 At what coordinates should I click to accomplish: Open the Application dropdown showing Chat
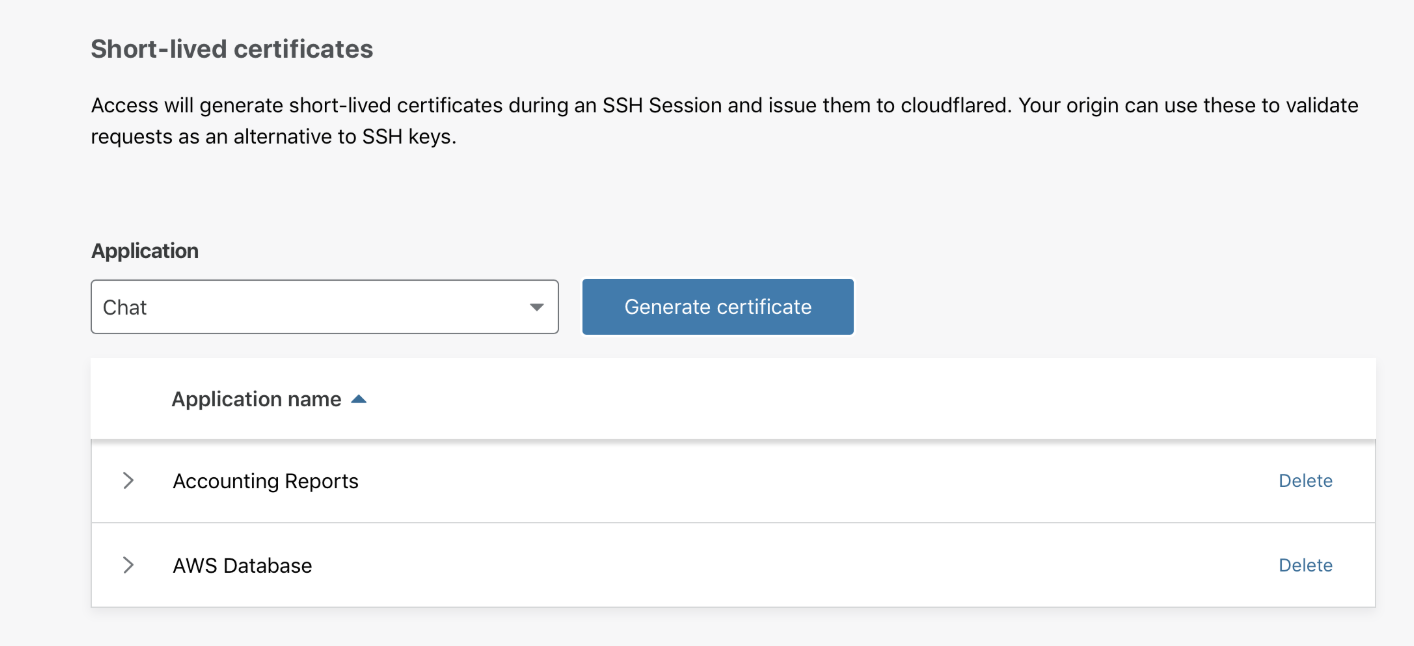pyautogui.click(x=324, y=307)
